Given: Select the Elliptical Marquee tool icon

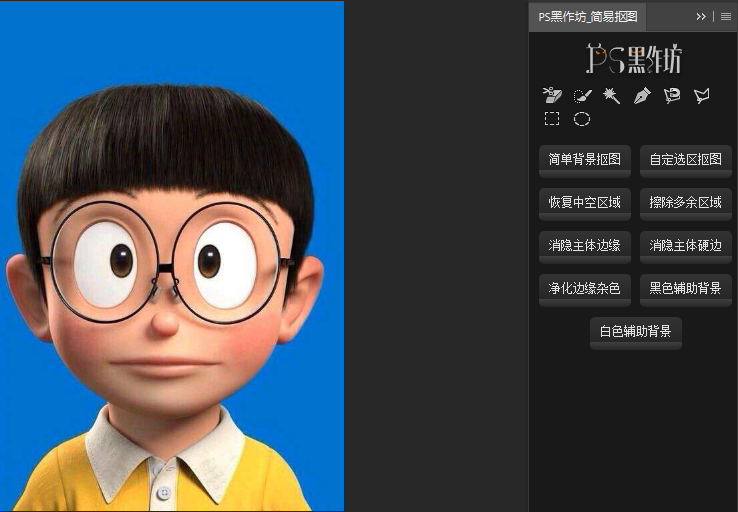Looking at the screenshot, I should 582,119.
